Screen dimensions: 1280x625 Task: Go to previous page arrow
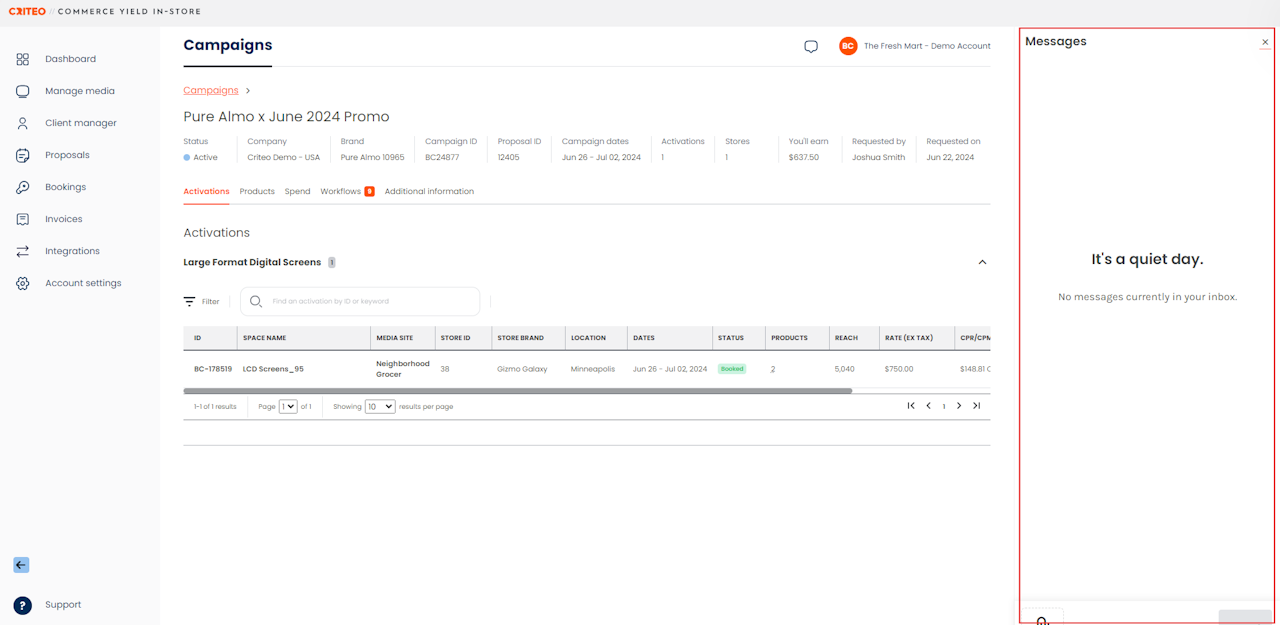point(928,406)
